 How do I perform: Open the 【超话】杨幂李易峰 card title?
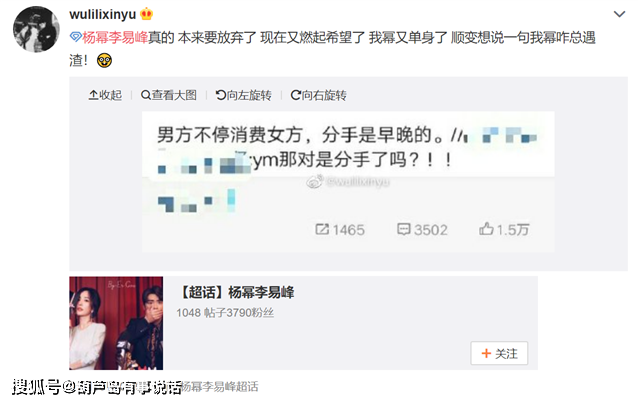[236, 292]
